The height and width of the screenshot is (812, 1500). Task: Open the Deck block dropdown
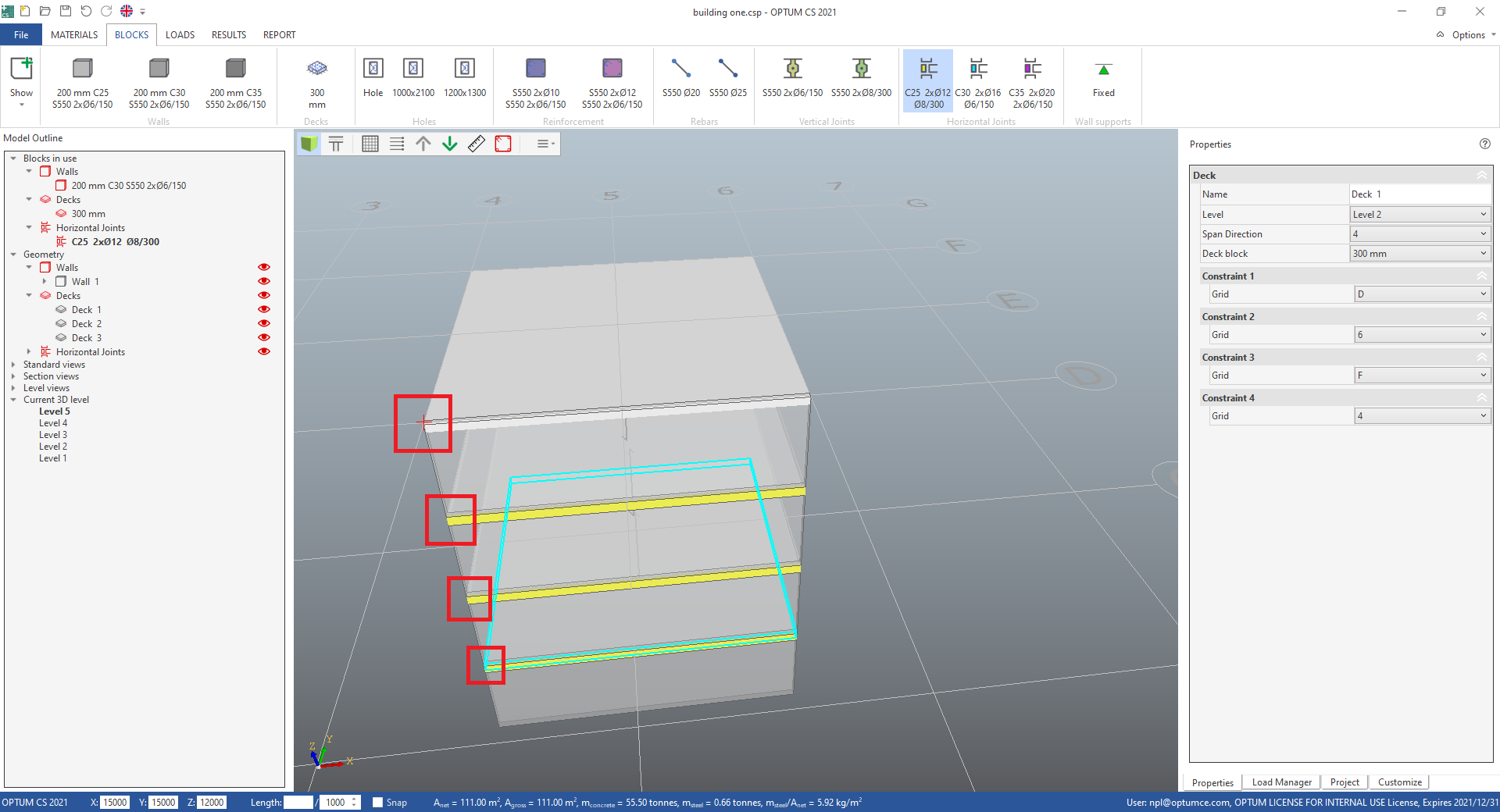[1419, 254]
